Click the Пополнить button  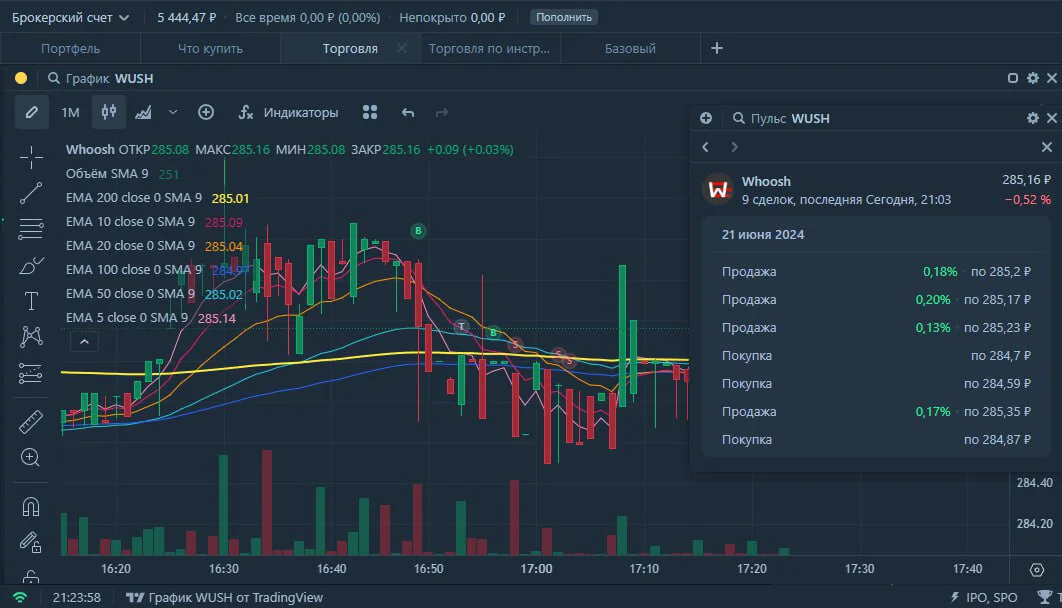click(x=564, y=18)
